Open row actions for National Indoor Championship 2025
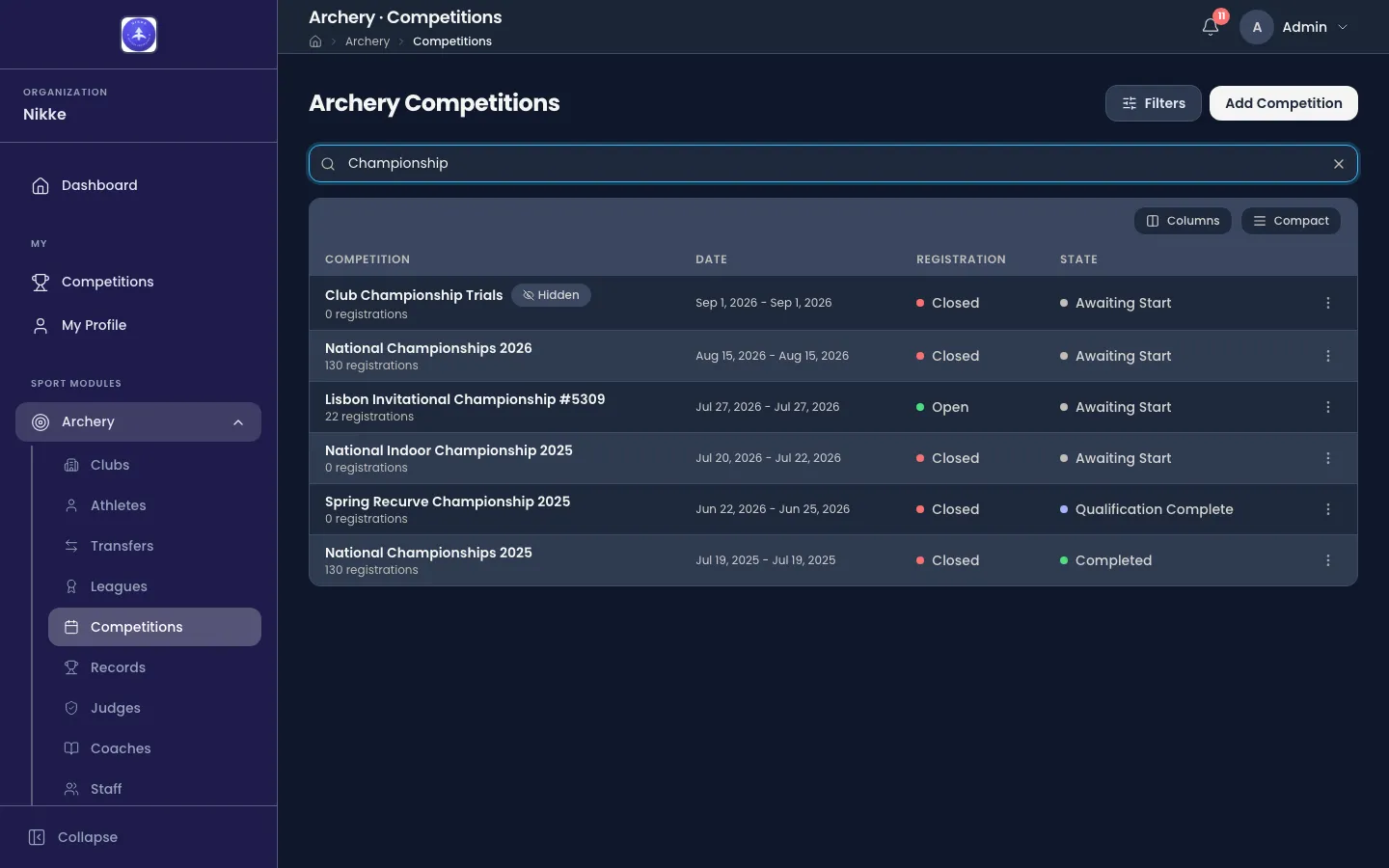Screen dimensions: 1389x868 point(1328,458)
